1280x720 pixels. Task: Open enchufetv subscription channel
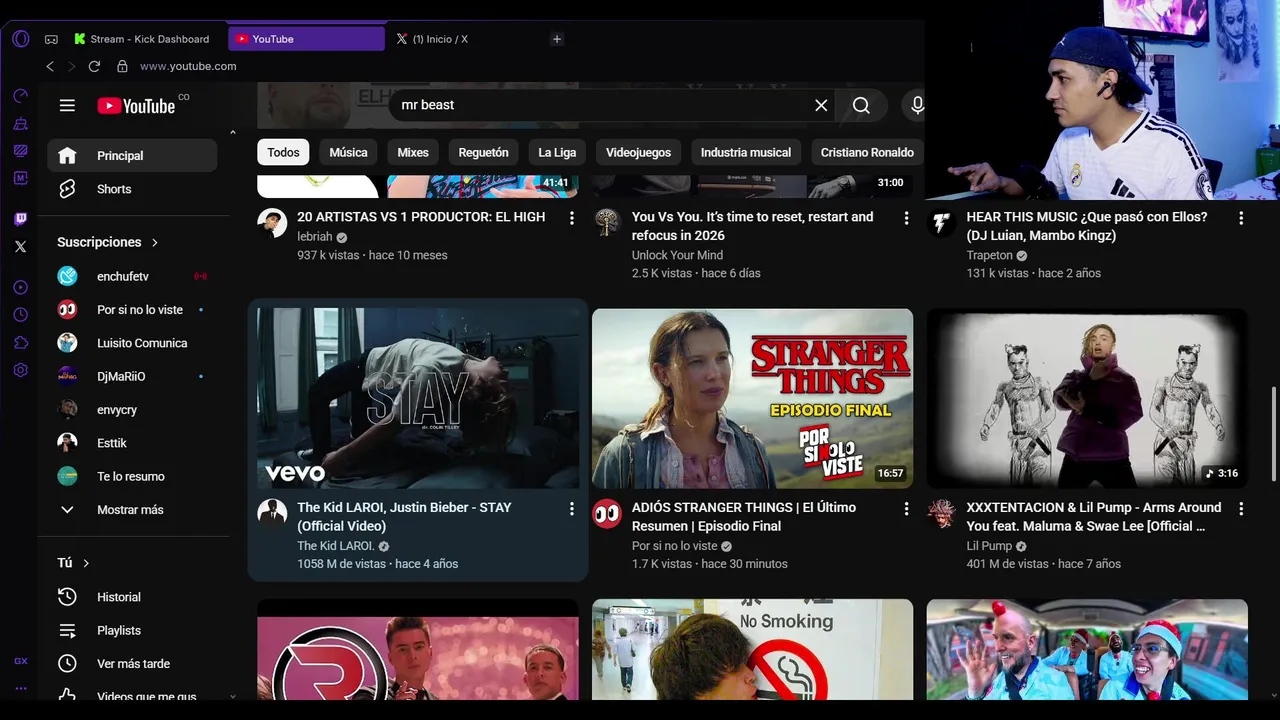coord(132,276)
